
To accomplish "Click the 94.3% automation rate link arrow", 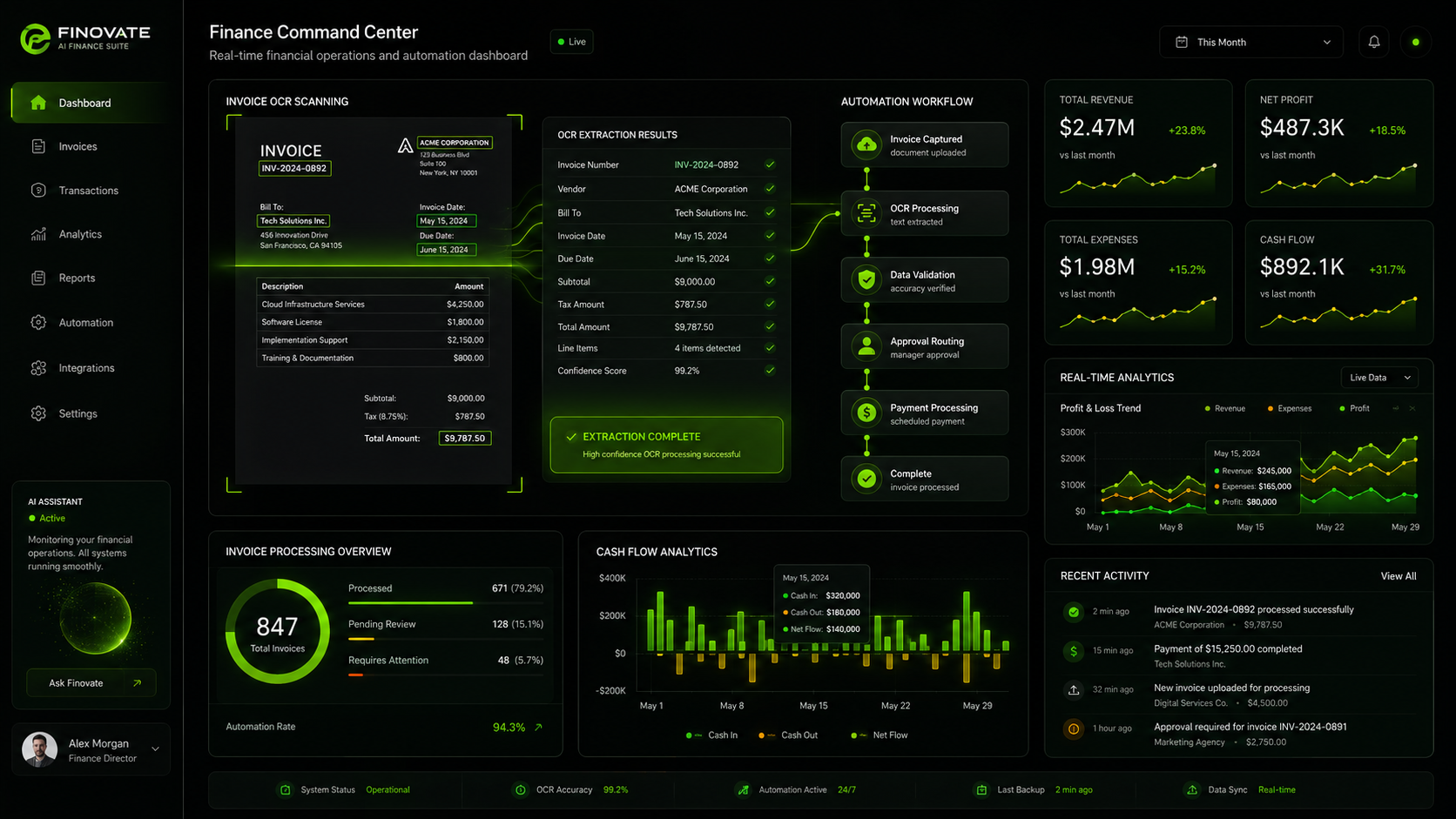I will pos(538,727).
